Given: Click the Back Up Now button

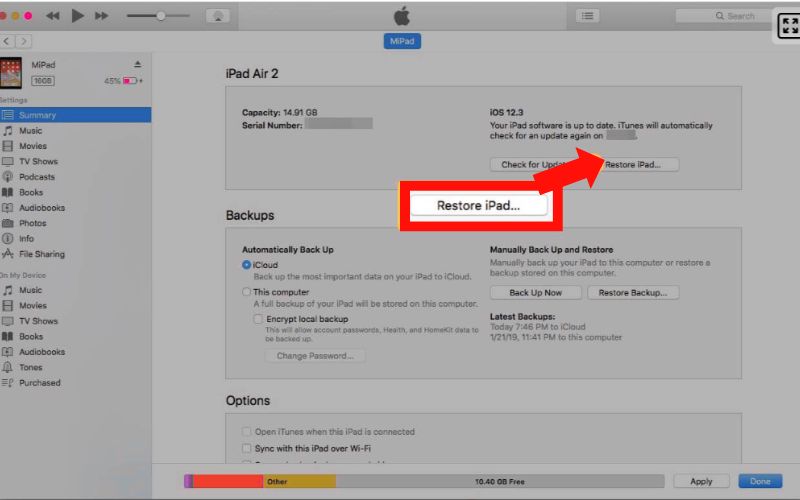Looking at the screenshot, I should pyautogui.click(x=535, y=293).
